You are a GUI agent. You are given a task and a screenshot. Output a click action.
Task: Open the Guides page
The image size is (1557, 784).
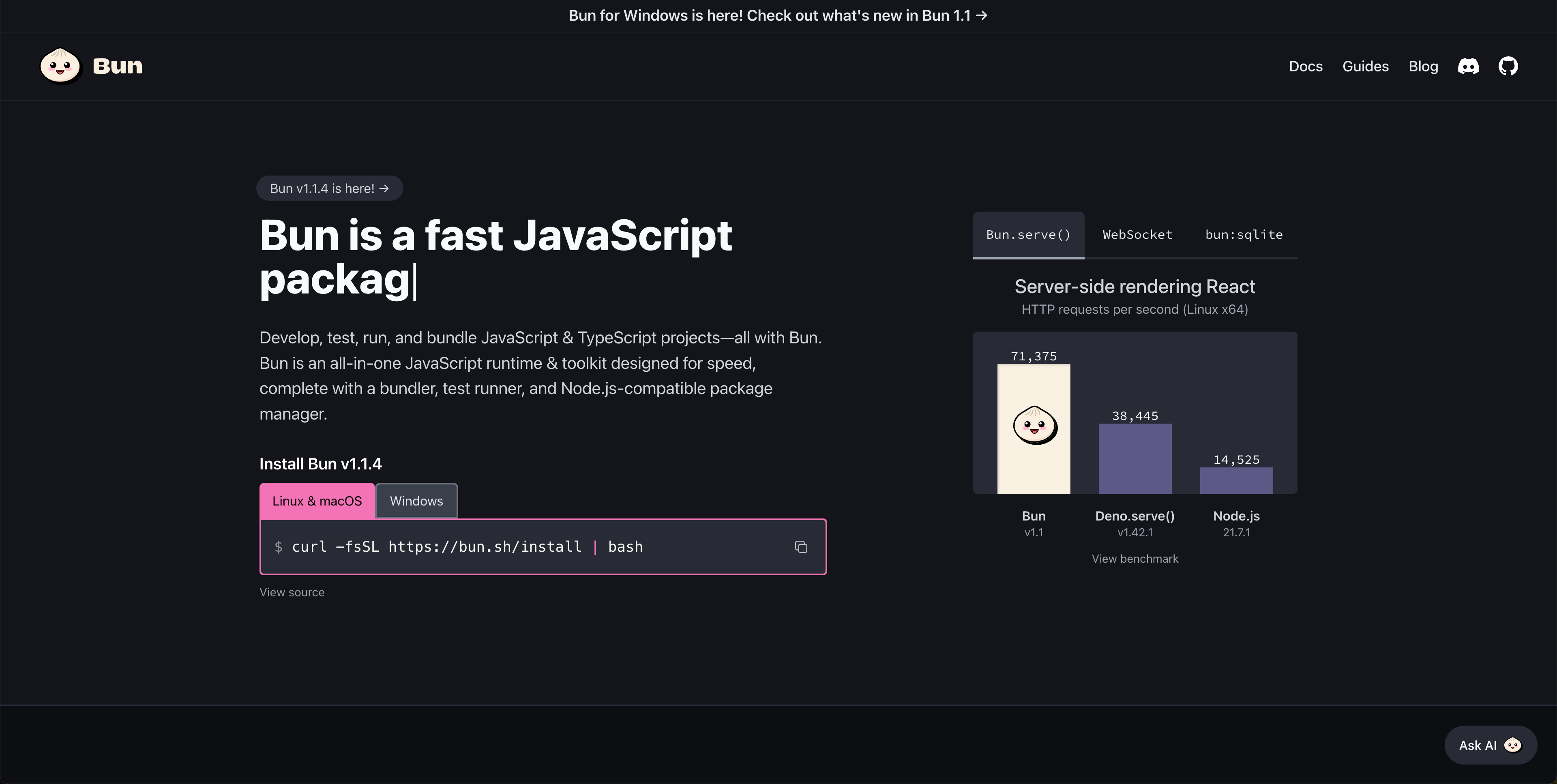pyautogui.click(x=1365, y=66)
